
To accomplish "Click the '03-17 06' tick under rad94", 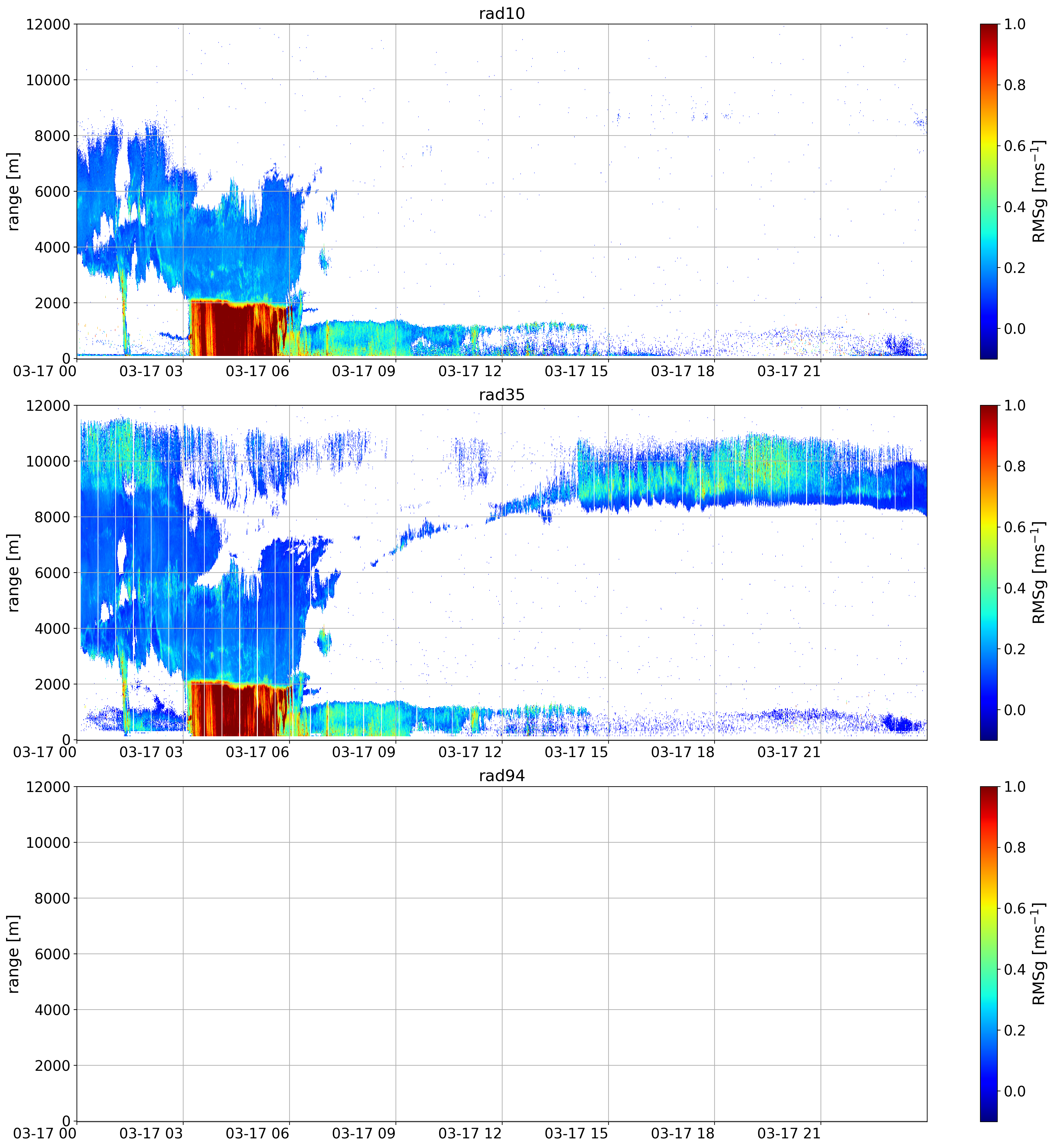I will (258, 1134).
